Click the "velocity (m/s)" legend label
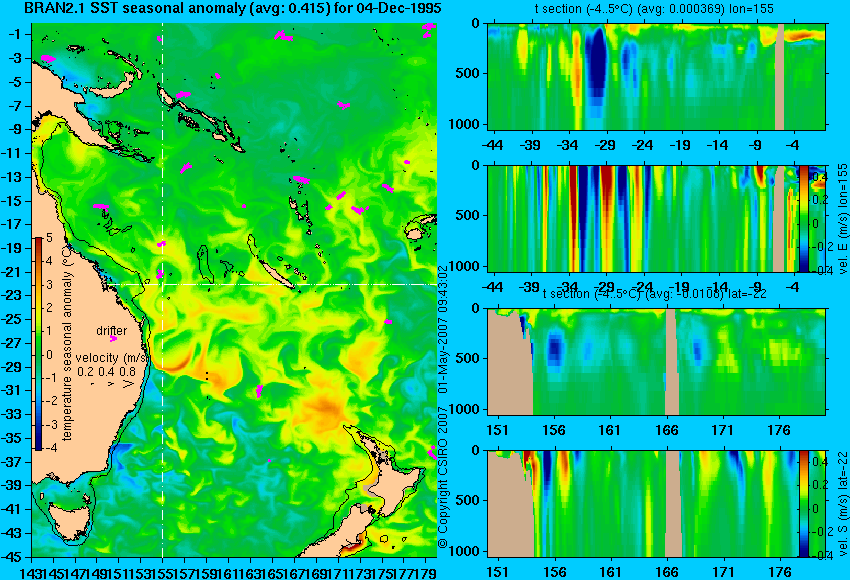The height and width of the screenshot is (580, 850). click(x=111, y=358)
